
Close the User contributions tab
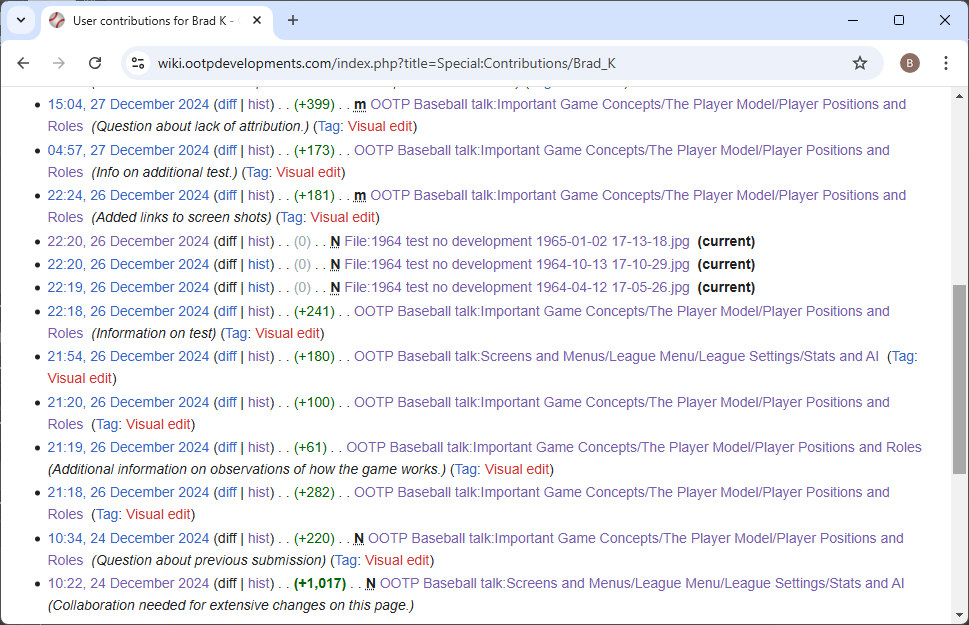257,20
